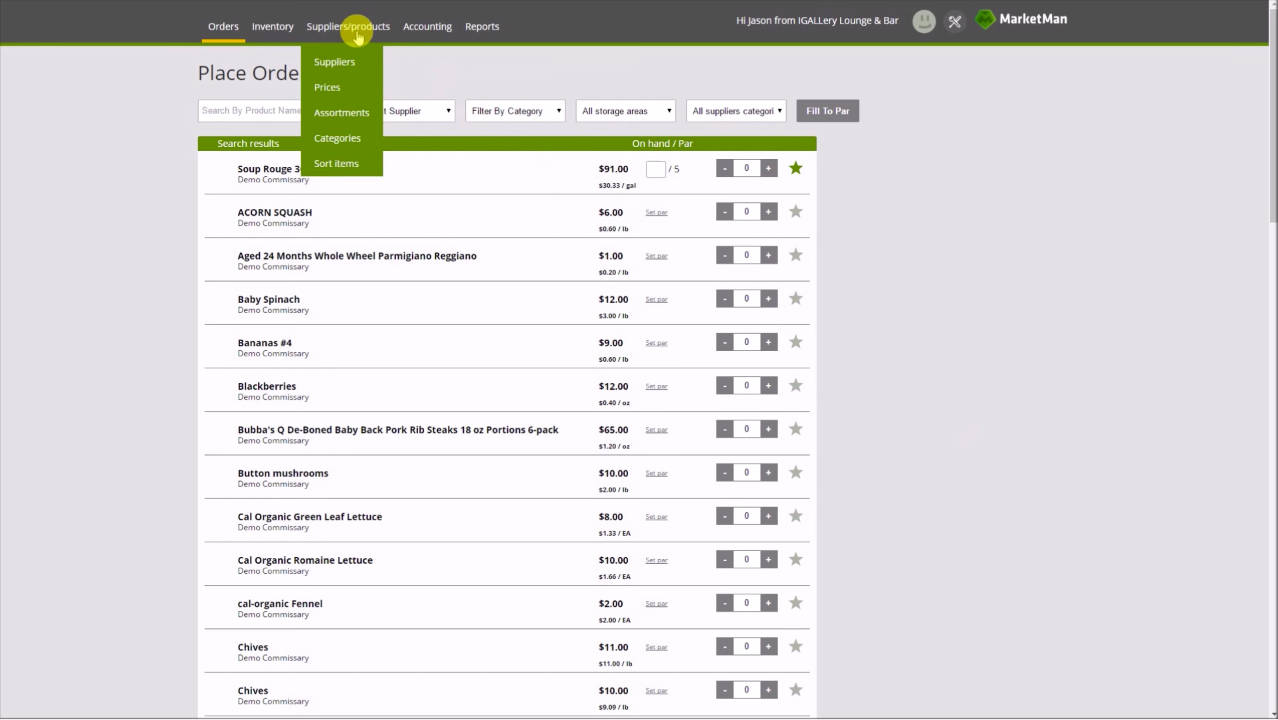Expand the All storage areas dropdown

625,111
